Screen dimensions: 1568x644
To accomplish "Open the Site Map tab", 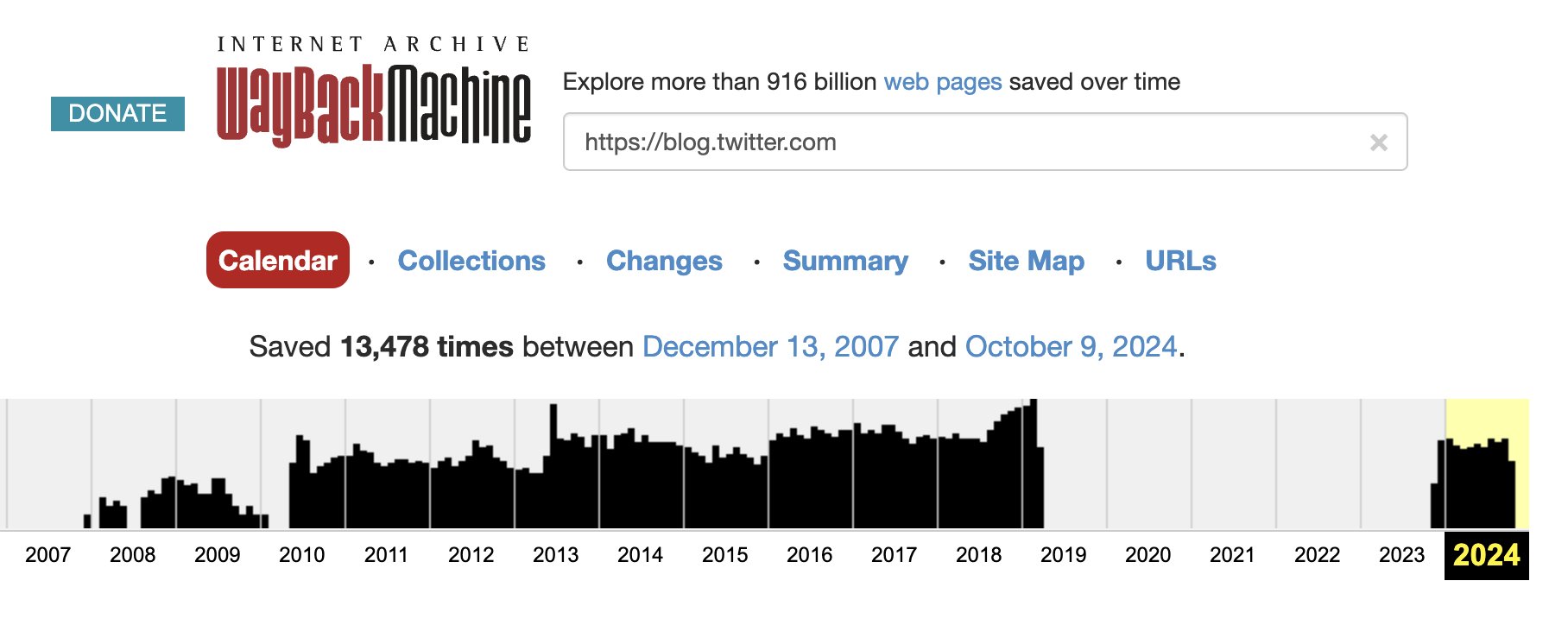I will [x=1026, y=261].
